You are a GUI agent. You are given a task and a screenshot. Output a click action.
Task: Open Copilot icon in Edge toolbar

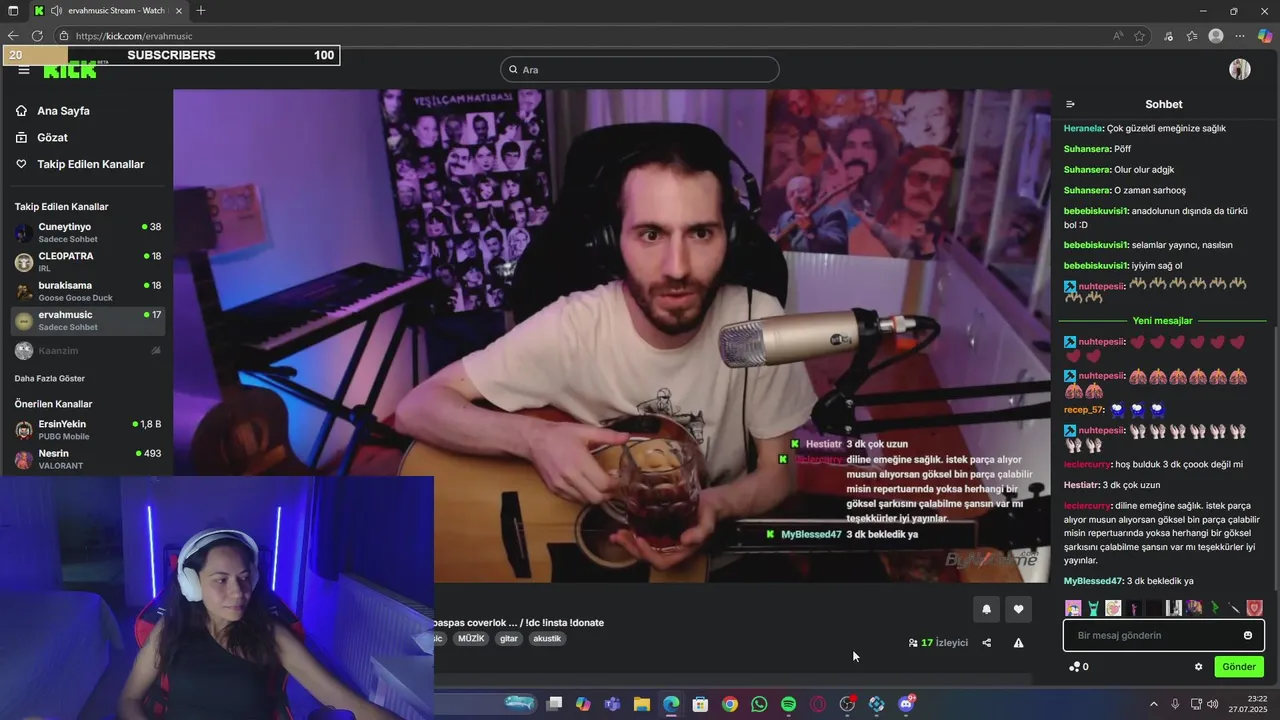(x=1265, y=36)
